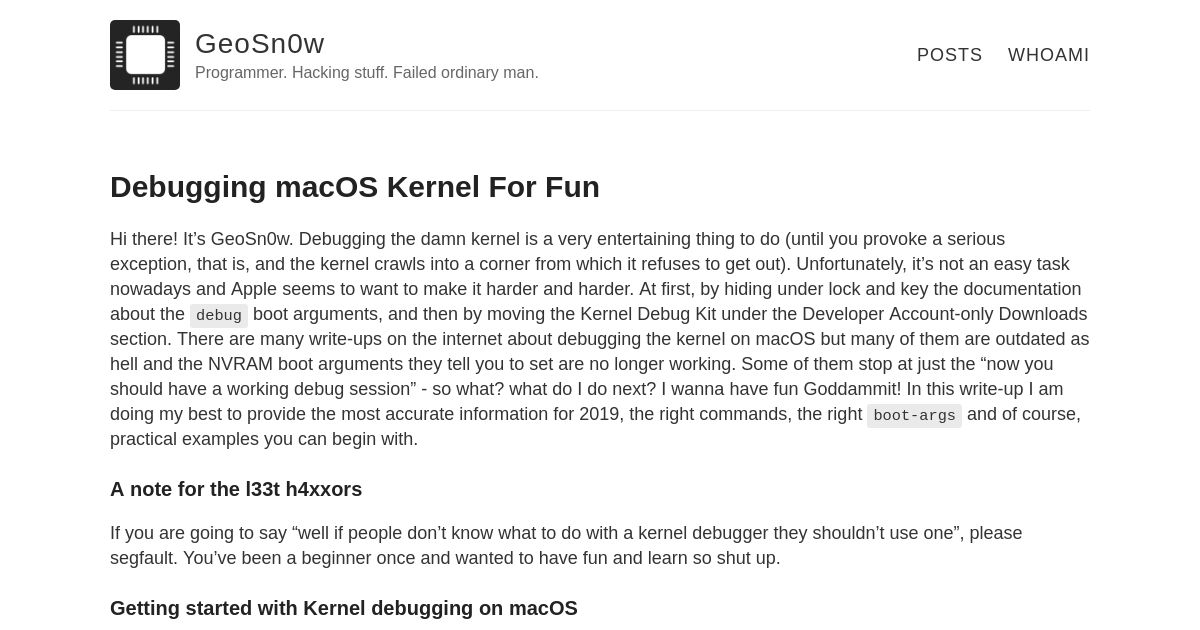The image size is (1200, 630).
Task: Click the intro paragraph starting 'Hi there!'
Action: pyautogui.click(x=600, y=339)
